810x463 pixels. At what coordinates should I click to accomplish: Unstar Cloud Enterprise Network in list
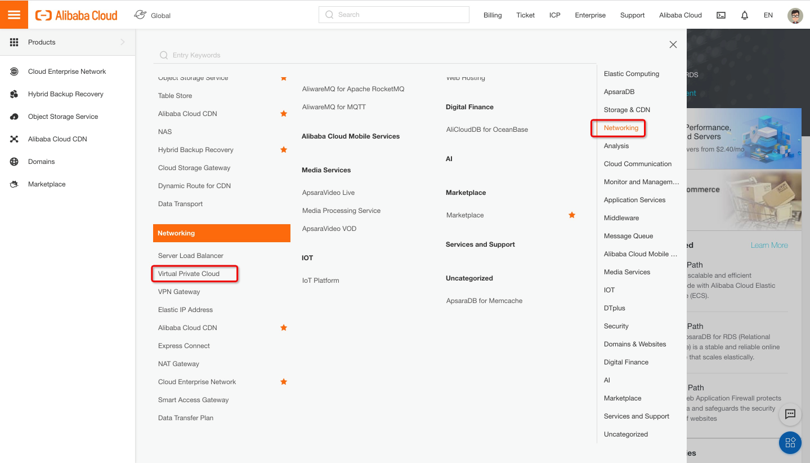[284, 381]
